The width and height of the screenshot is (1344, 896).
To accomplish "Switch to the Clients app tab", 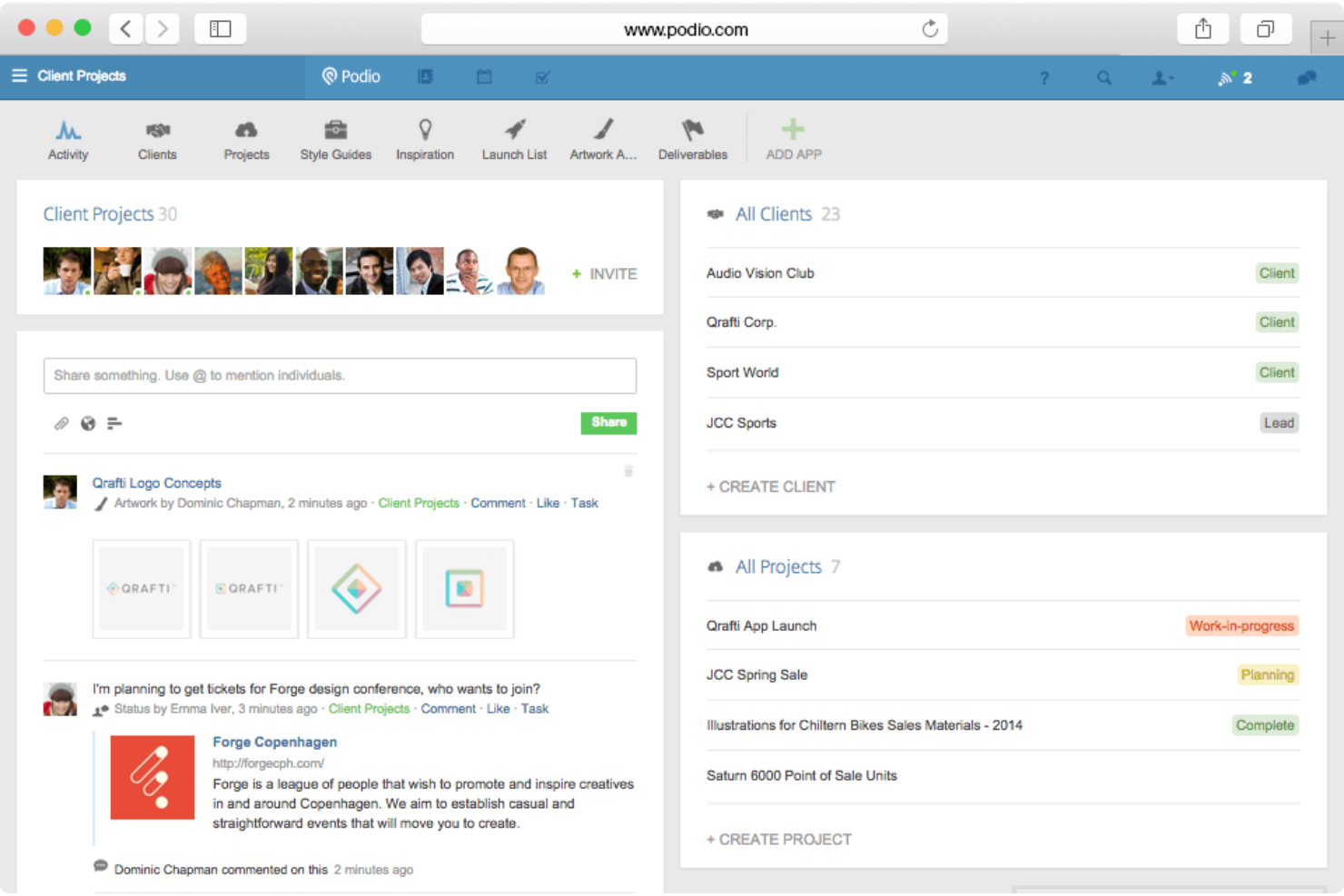I will pyautogui.click(x=156, y=138).
